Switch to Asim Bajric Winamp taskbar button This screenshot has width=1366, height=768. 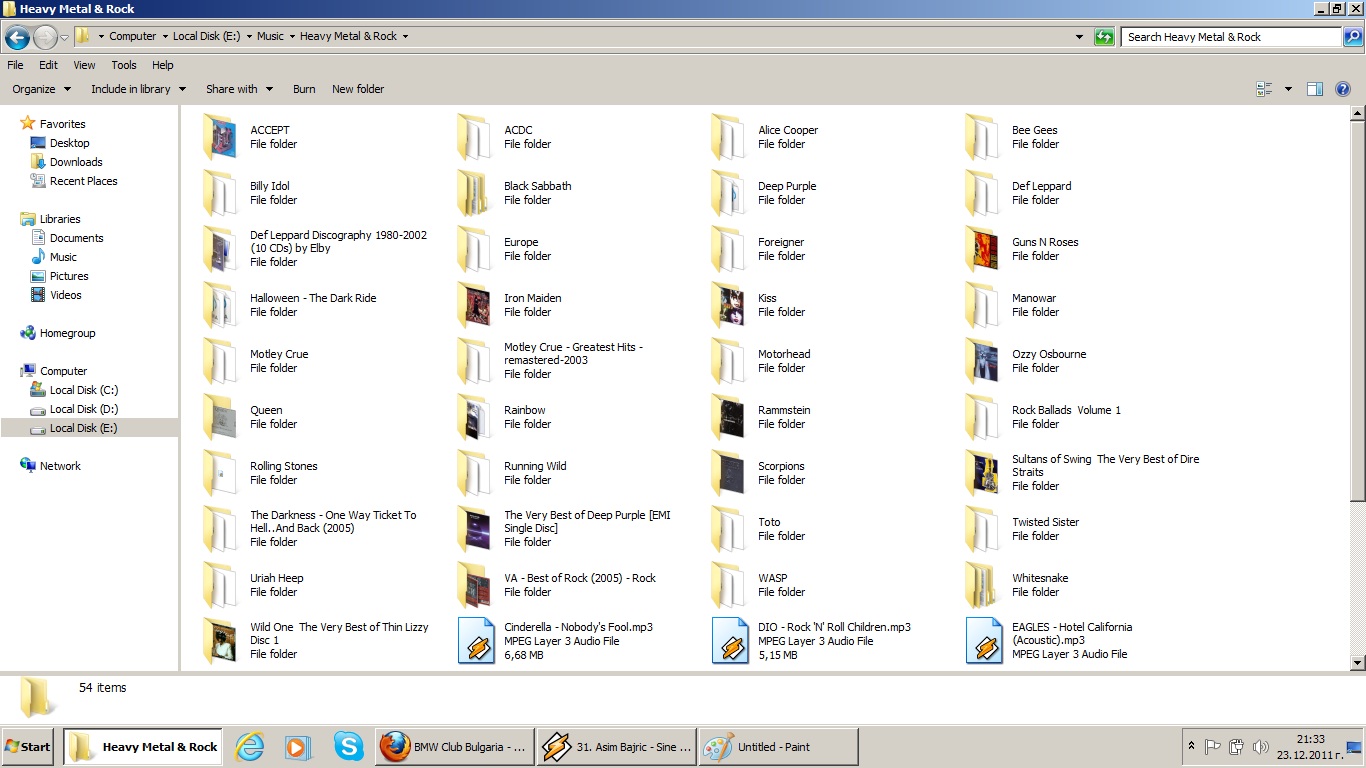click(x=616, y=747)
